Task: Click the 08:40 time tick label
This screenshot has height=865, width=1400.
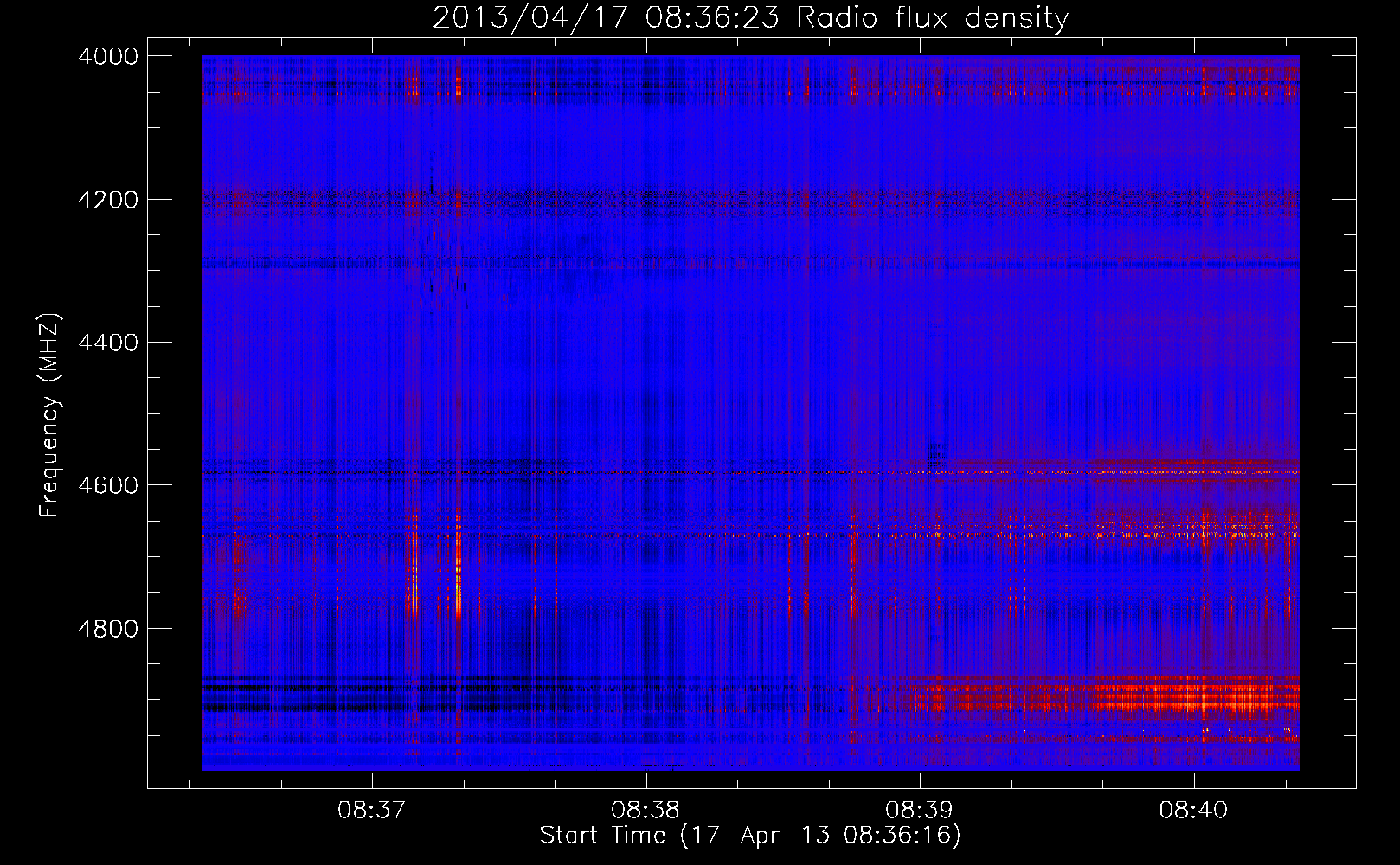Action: 1193,810
